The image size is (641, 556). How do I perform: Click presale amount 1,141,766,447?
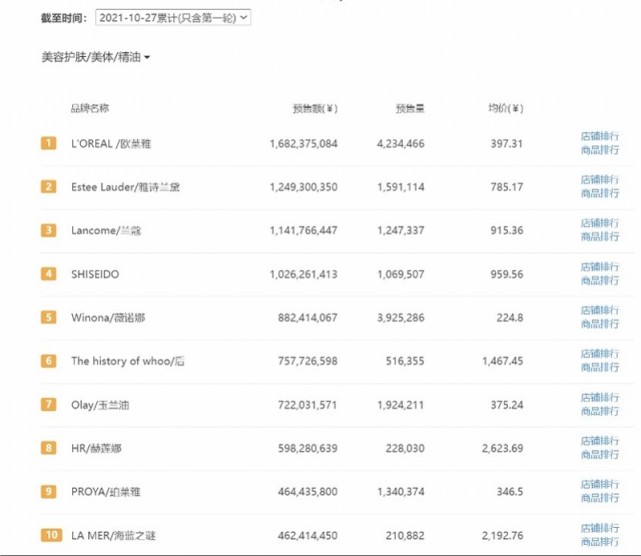[304, 230]
